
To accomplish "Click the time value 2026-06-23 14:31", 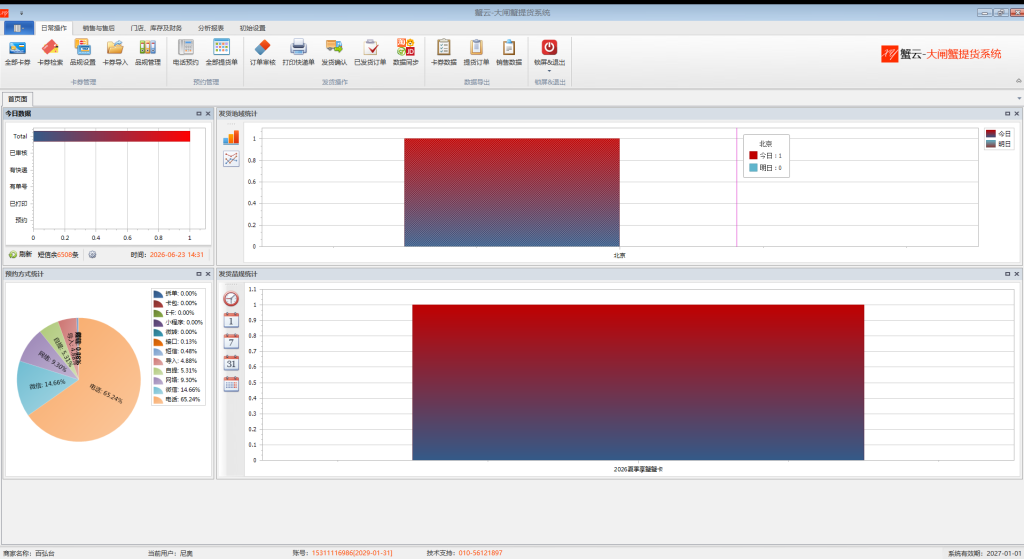I will coord(177,255).
